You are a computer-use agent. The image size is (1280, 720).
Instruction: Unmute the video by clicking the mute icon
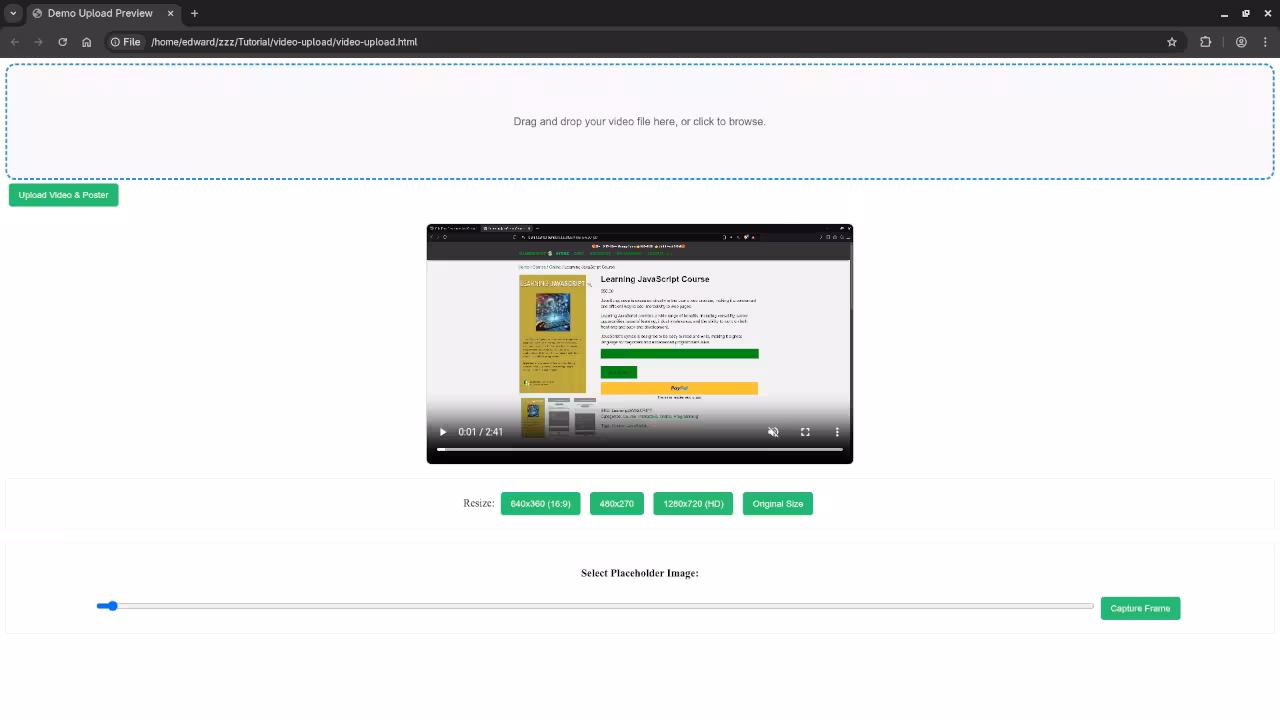click(x=773, y=431)
